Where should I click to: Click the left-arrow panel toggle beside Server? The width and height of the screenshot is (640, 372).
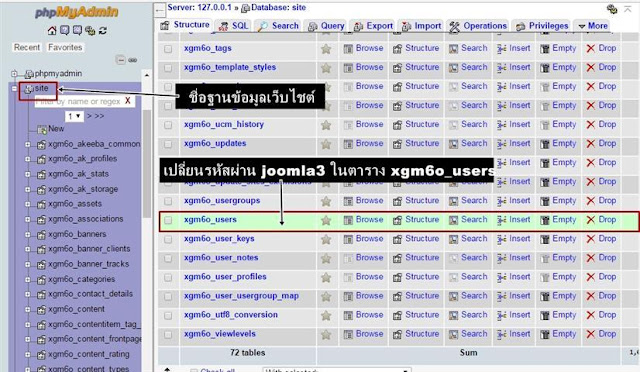160,10
